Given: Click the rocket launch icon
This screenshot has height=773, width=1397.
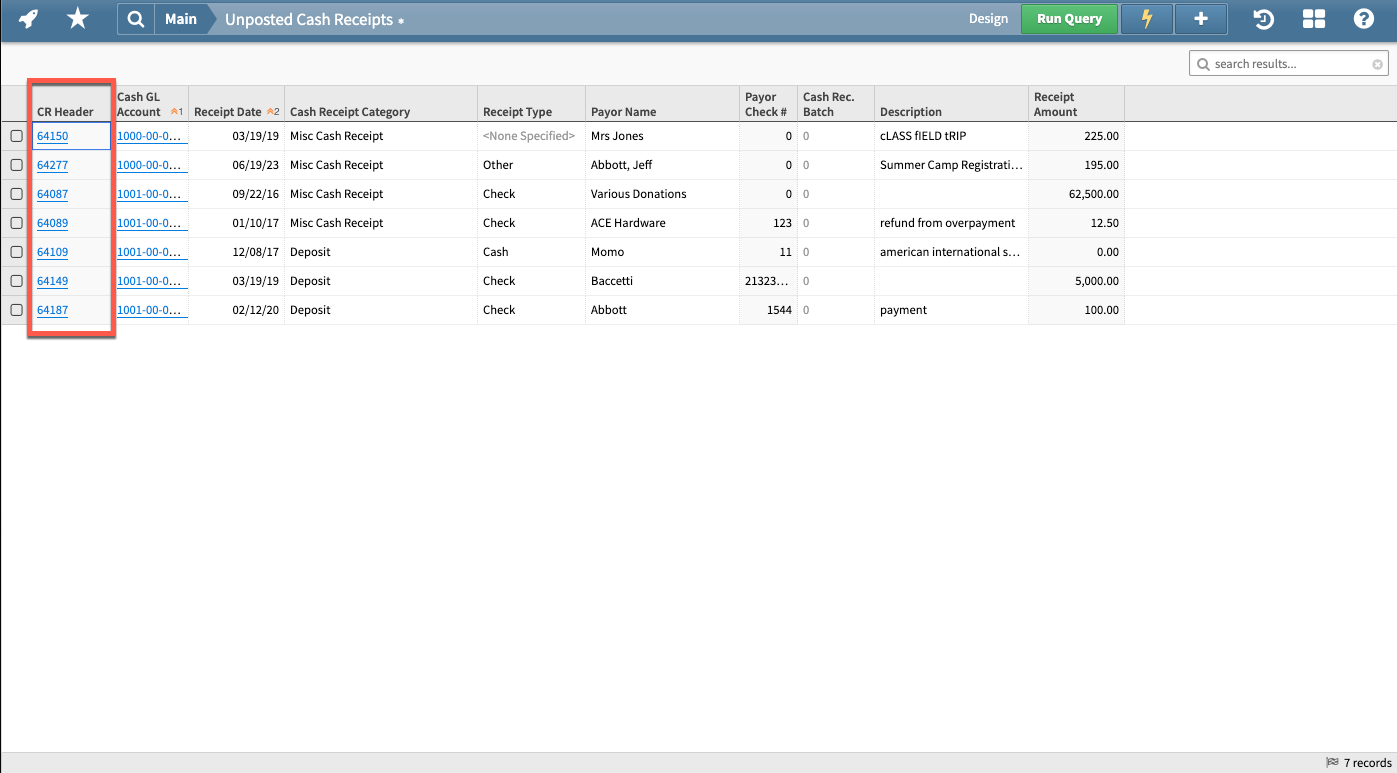Looking at the screenshot, I should (27, 18).
